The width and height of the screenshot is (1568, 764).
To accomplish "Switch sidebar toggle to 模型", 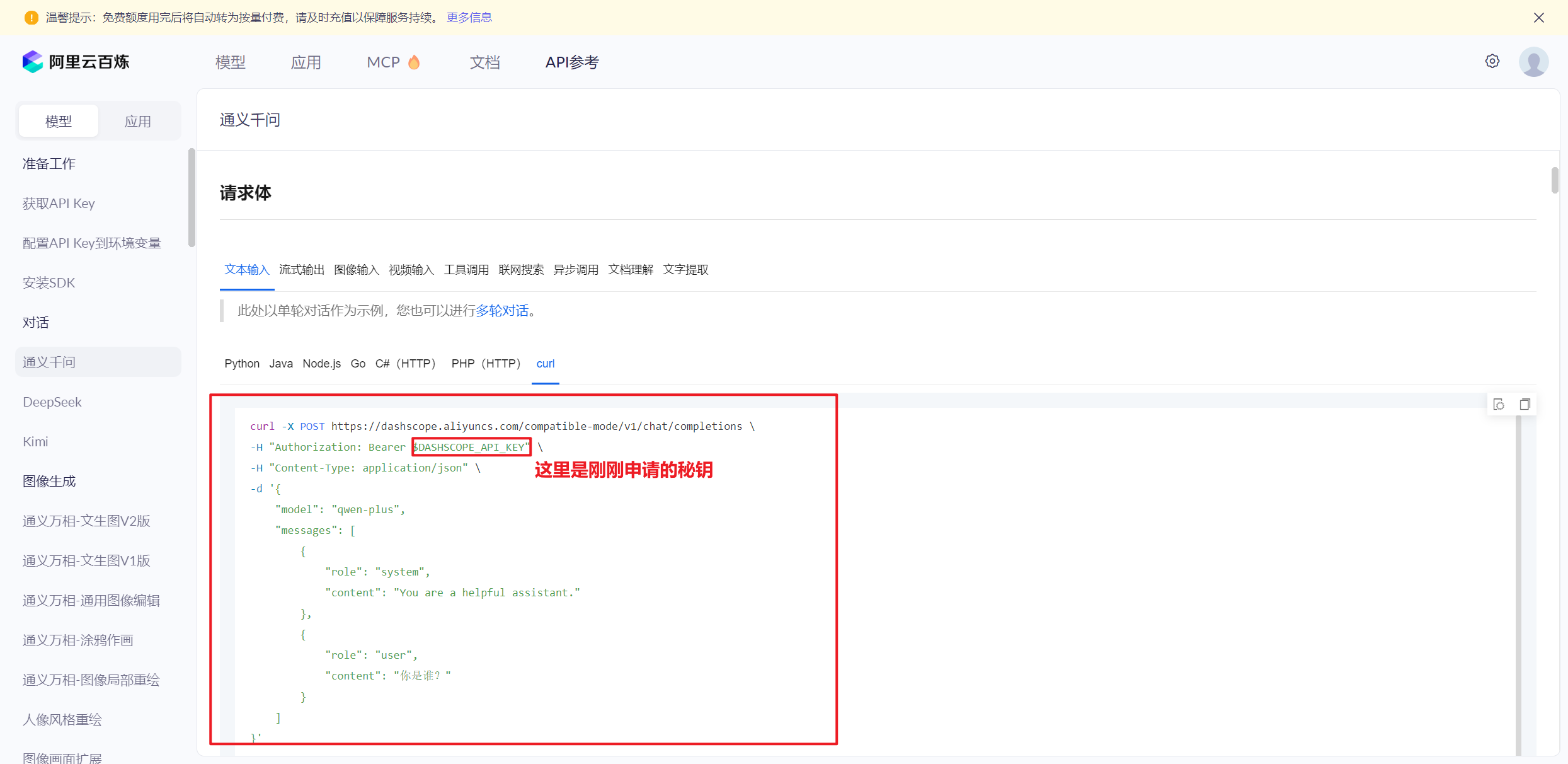I will (59, 121).
